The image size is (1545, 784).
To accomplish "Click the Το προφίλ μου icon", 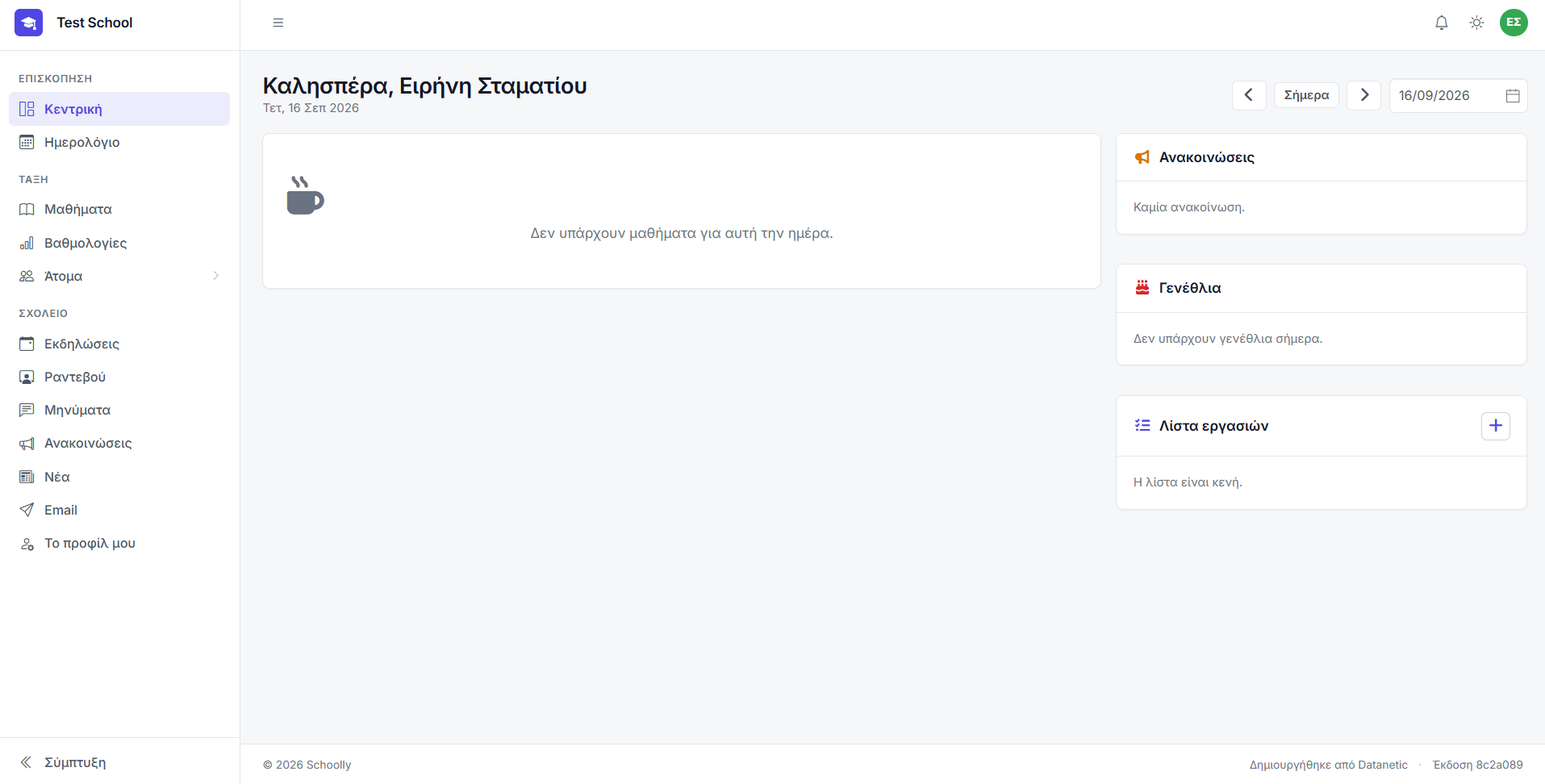I will tap(27, 544).
